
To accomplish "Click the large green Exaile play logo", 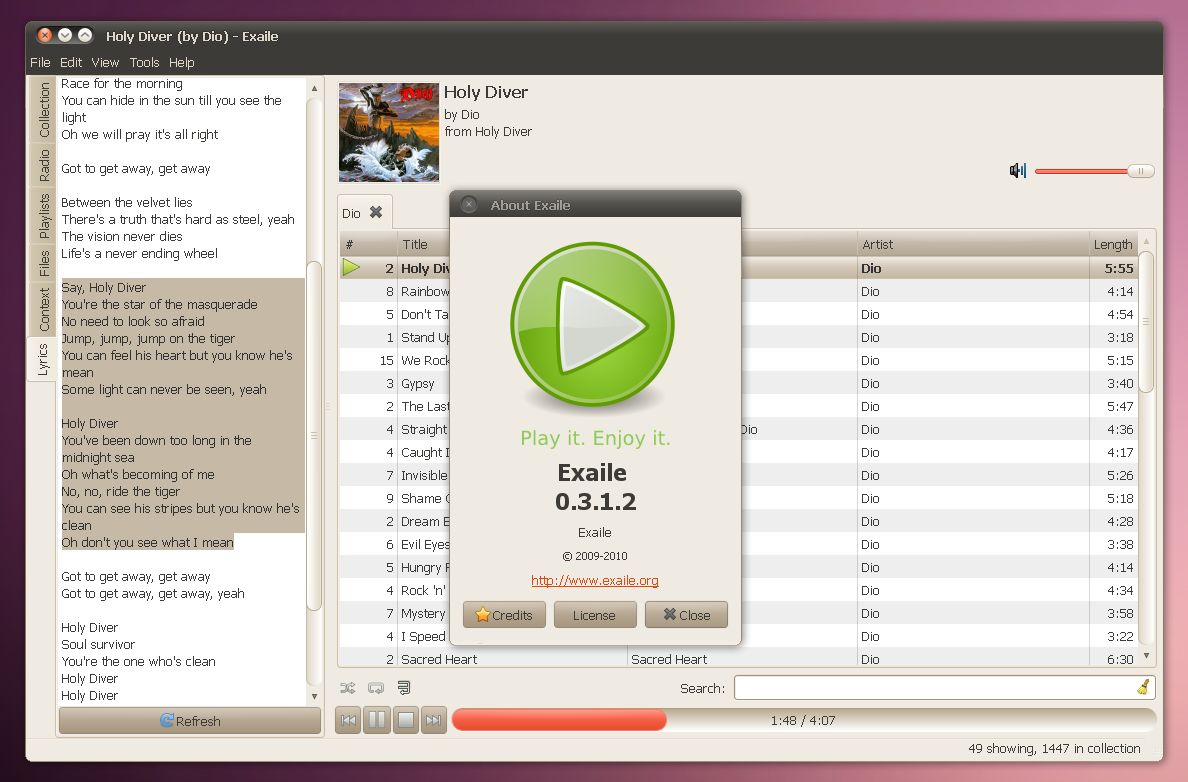I will coord(592,324).
